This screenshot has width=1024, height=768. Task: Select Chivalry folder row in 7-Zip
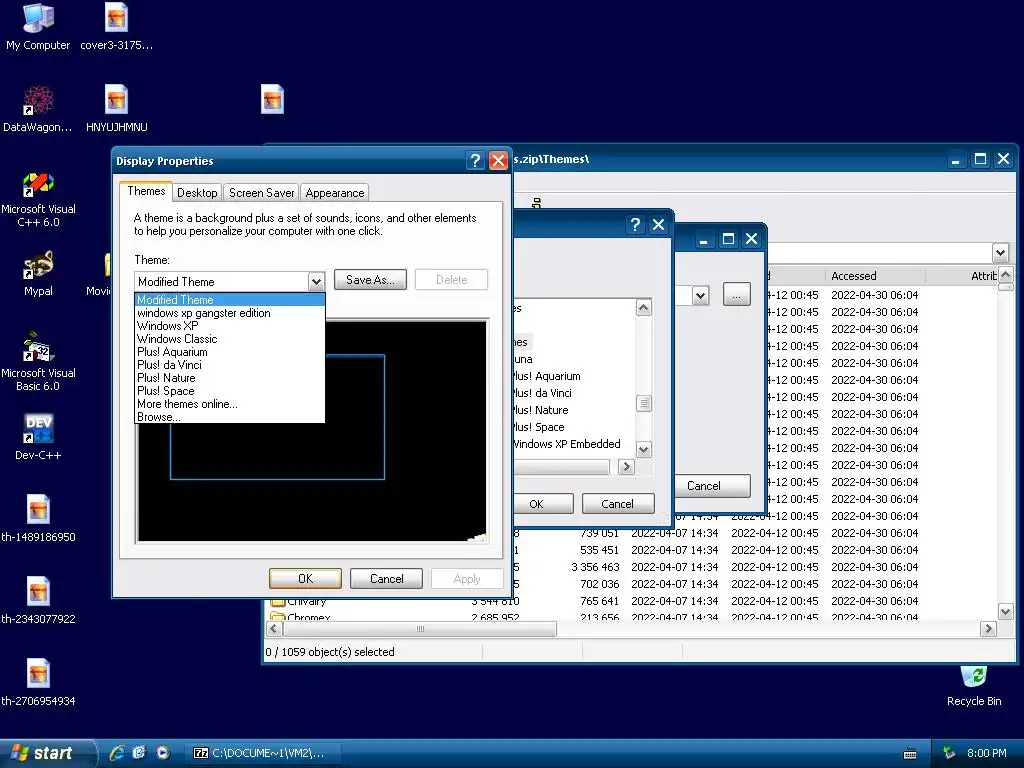click(307, 601)
